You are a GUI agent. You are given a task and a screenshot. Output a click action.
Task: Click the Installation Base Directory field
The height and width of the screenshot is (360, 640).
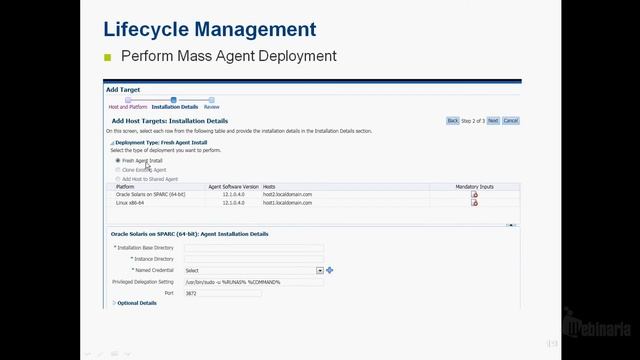tap(254, 248)
